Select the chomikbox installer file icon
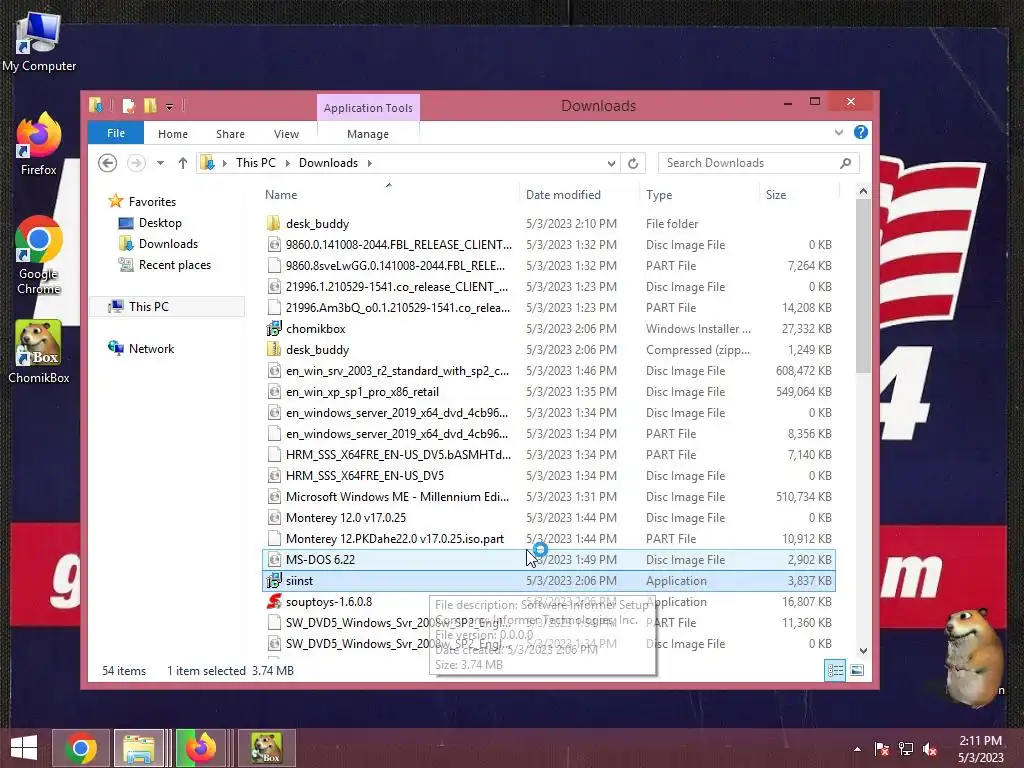This screenshot has width=1024, height=768. tap(274, 328)
